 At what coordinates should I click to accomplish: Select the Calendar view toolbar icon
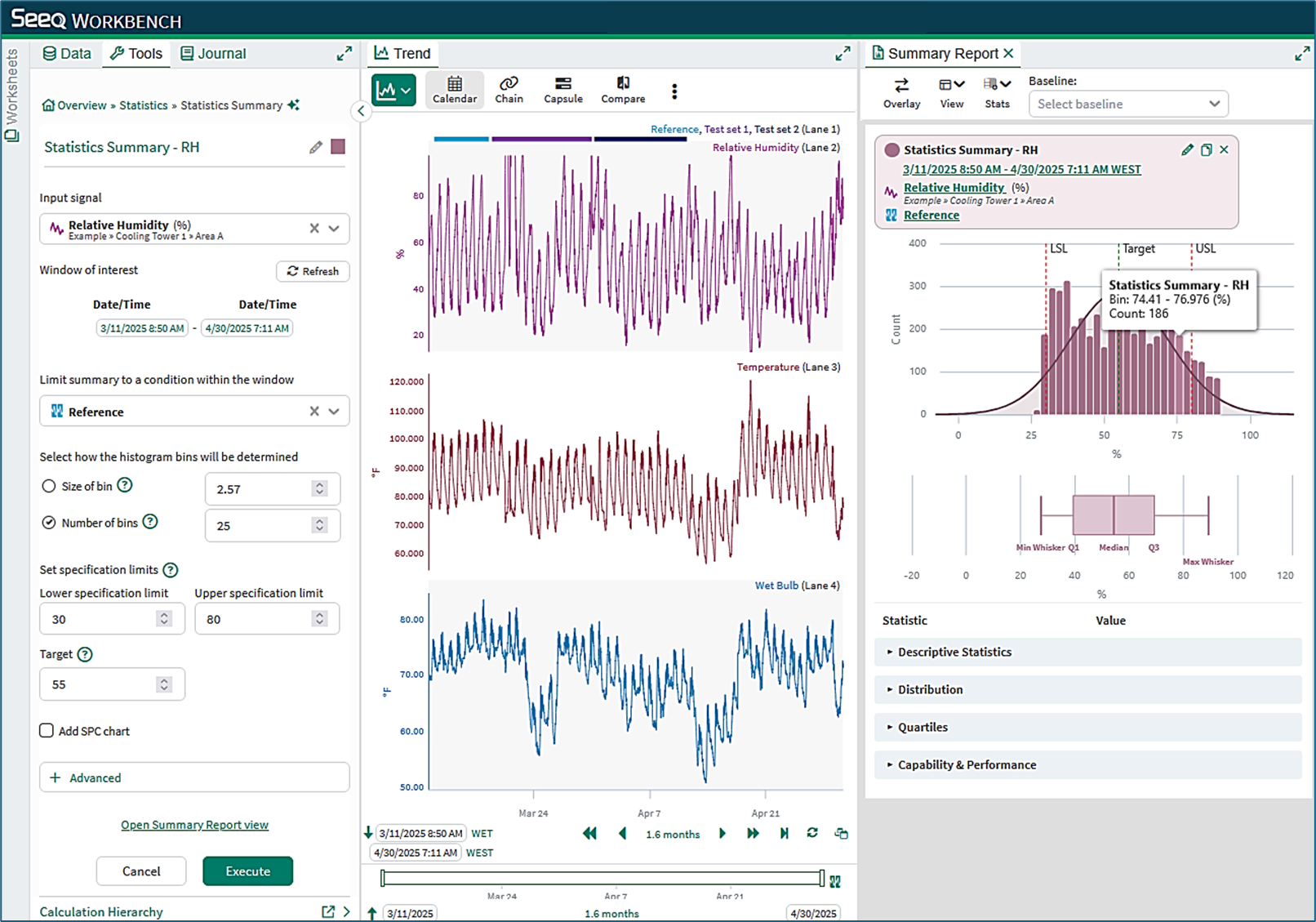point(455,89)
